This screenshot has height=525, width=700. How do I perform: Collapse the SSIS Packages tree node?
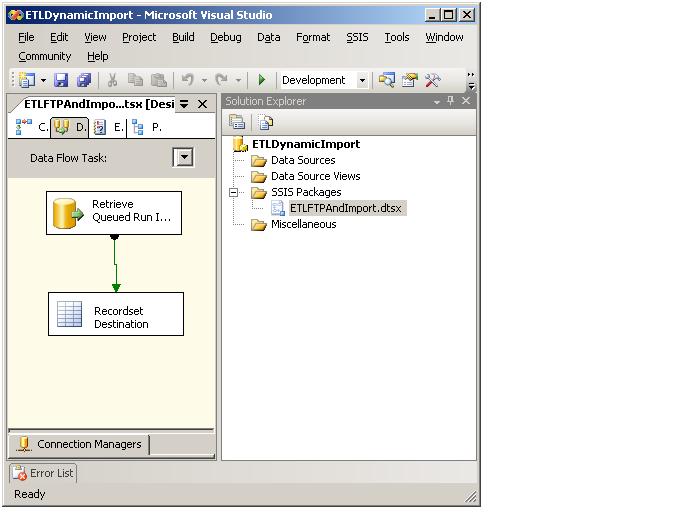point(233,192)
